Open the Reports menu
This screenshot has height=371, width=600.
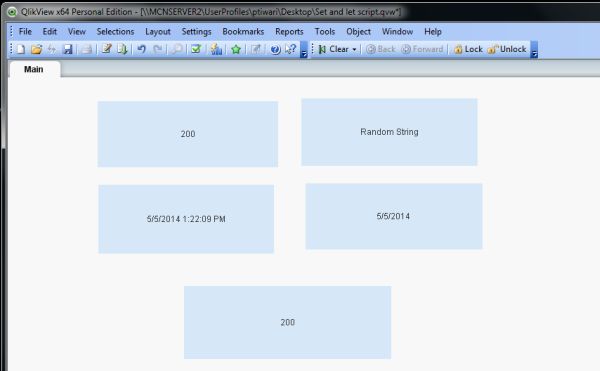[x=289, y=31]
